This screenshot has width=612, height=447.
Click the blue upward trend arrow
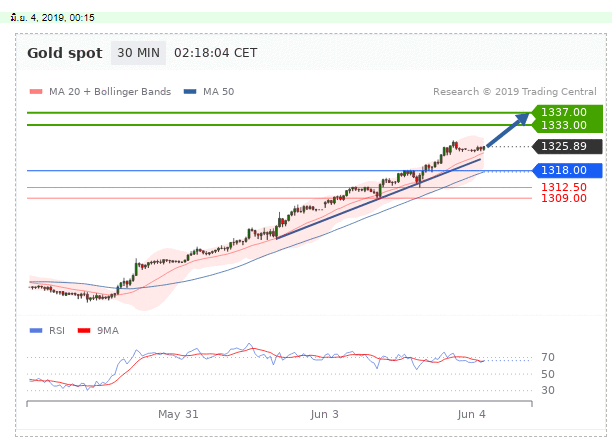pyautogui.click(x=510, y=130)
